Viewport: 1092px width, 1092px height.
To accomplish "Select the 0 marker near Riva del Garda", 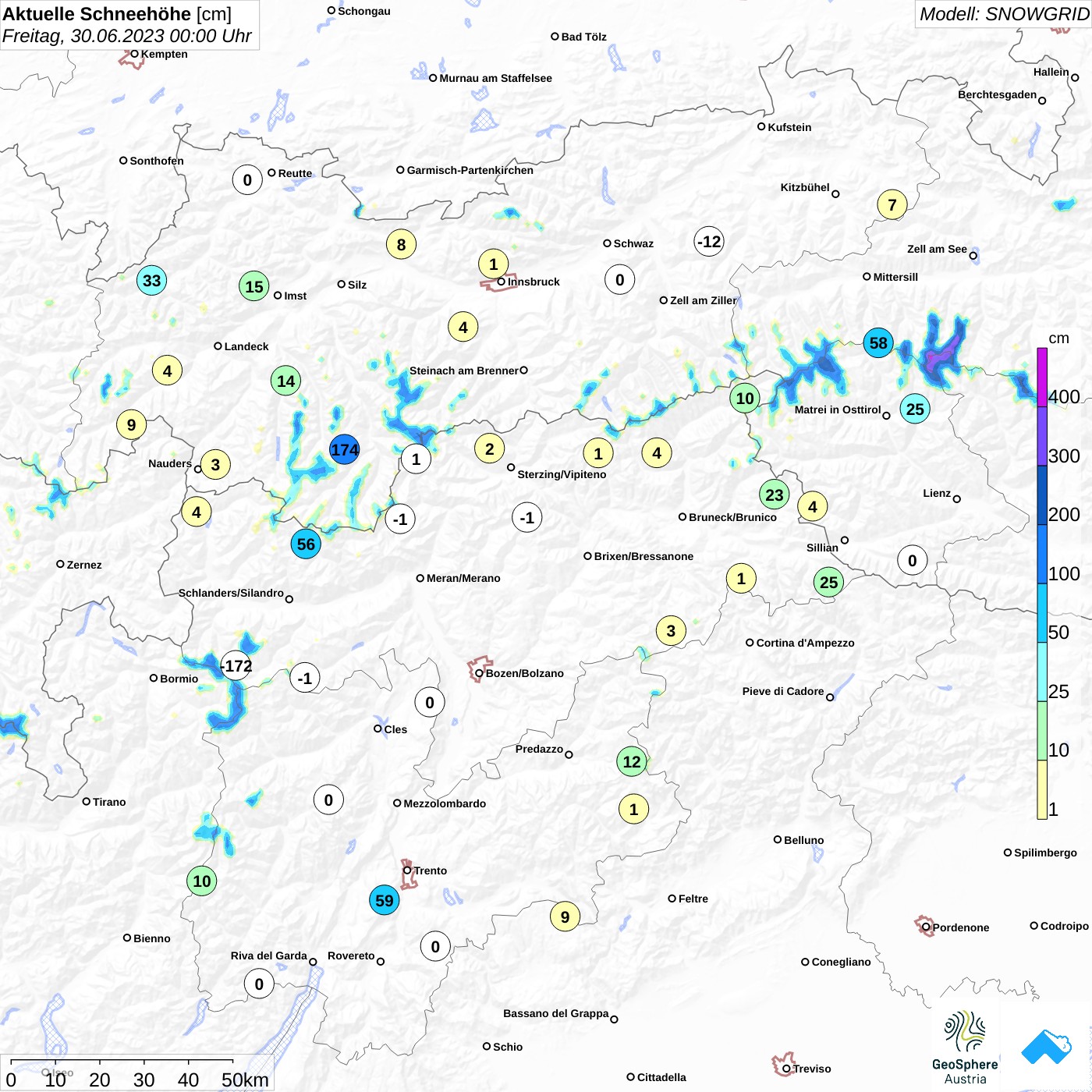I will point(259,984).
